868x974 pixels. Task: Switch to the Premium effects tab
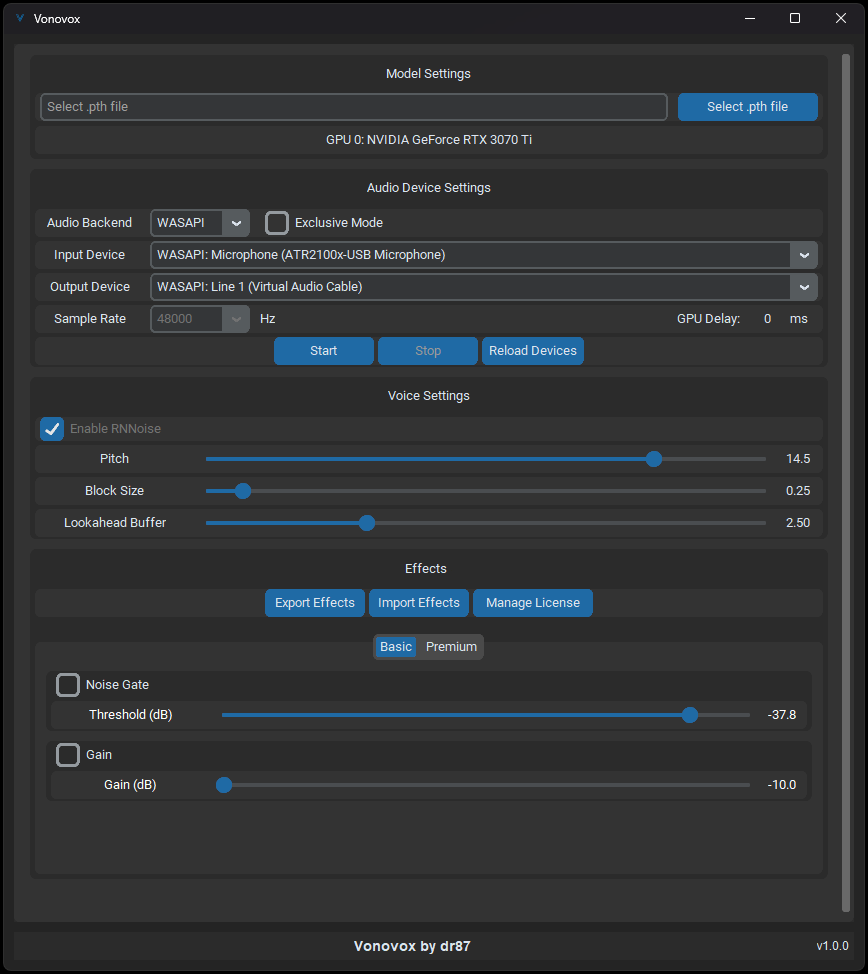[x=451, y=647]
